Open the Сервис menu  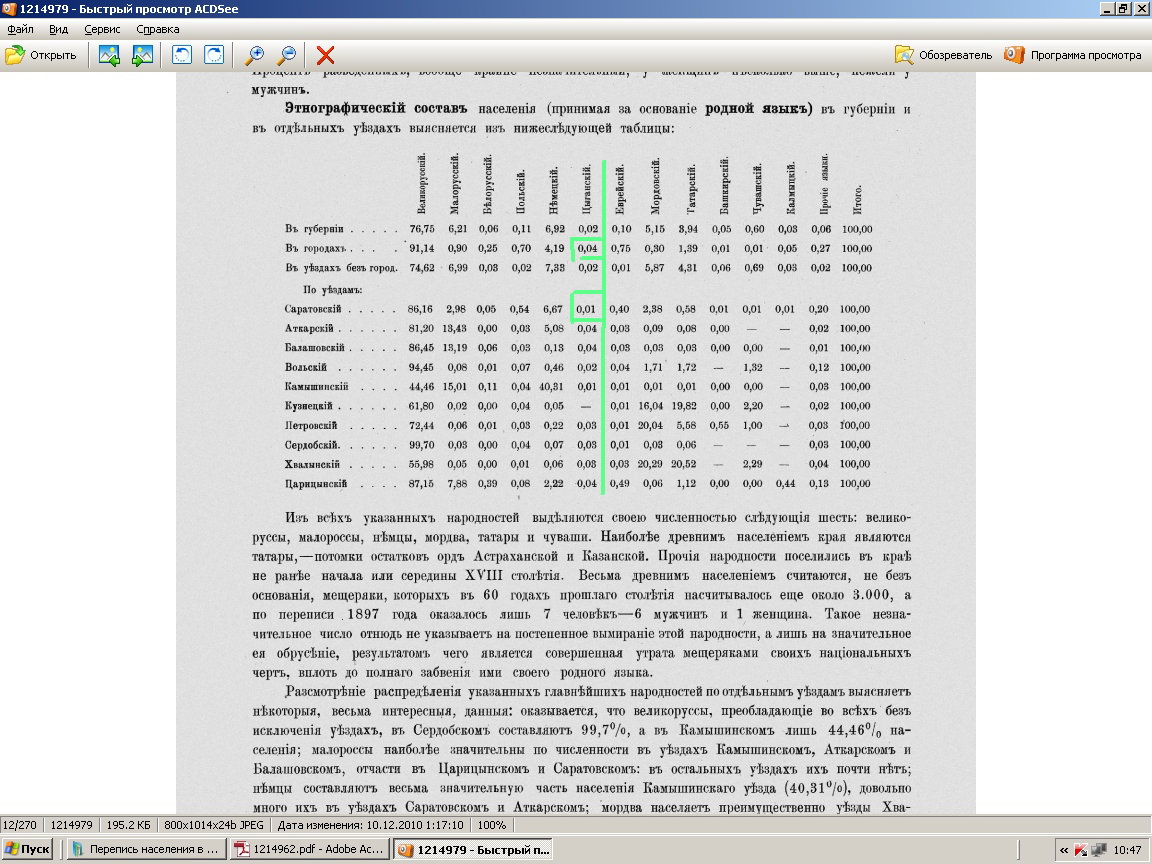tap(102, 29)
